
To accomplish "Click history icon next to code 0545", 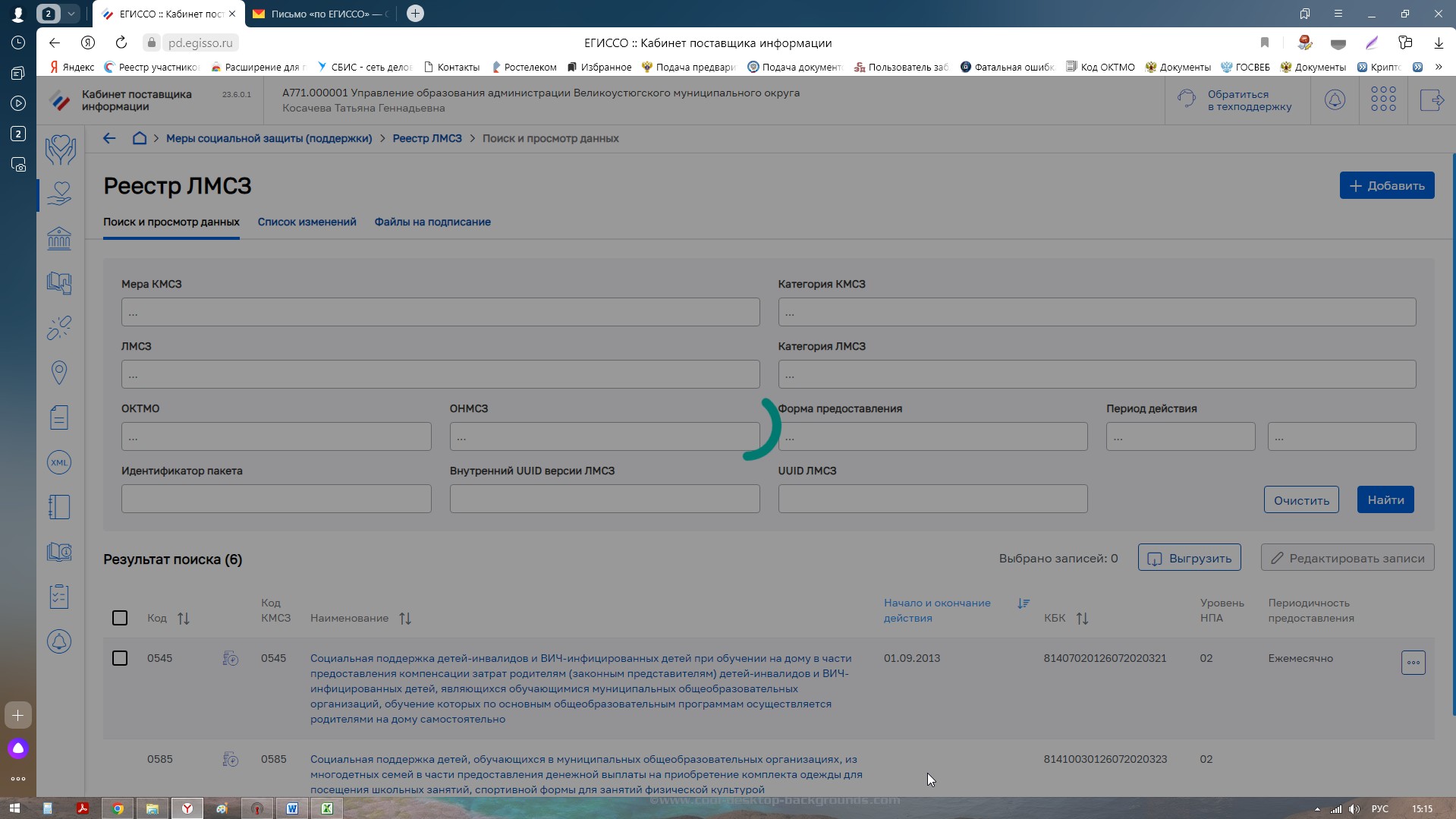I will click(x=231, y=659).
